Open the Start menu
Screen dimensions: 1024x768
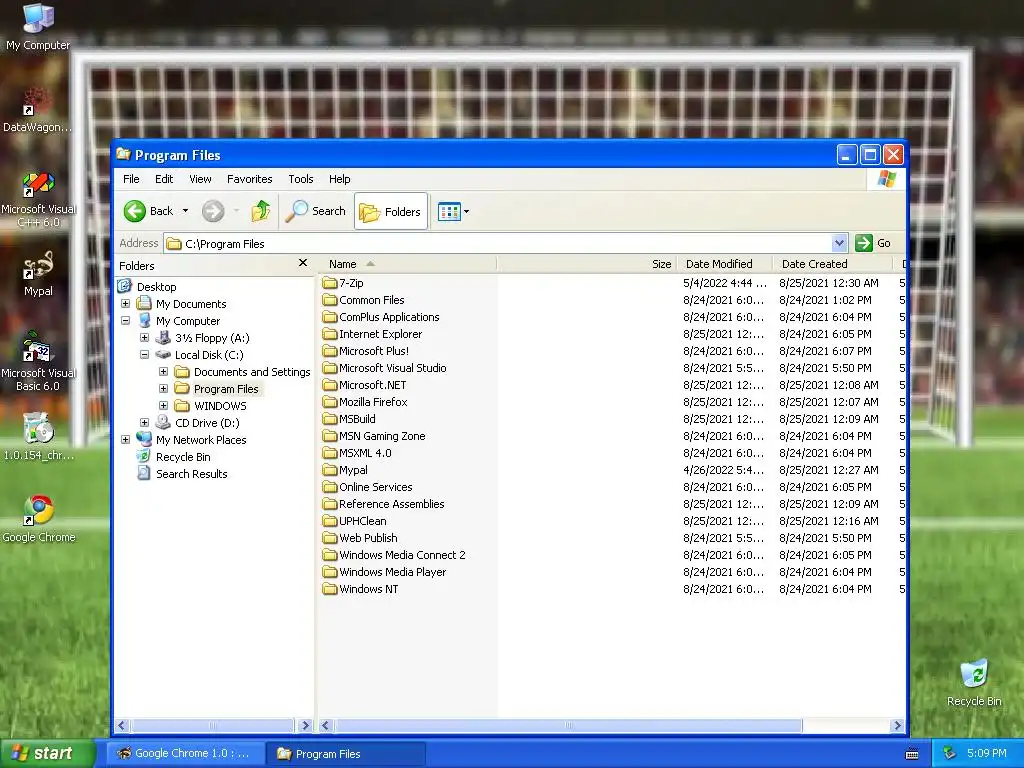(48, 754)
